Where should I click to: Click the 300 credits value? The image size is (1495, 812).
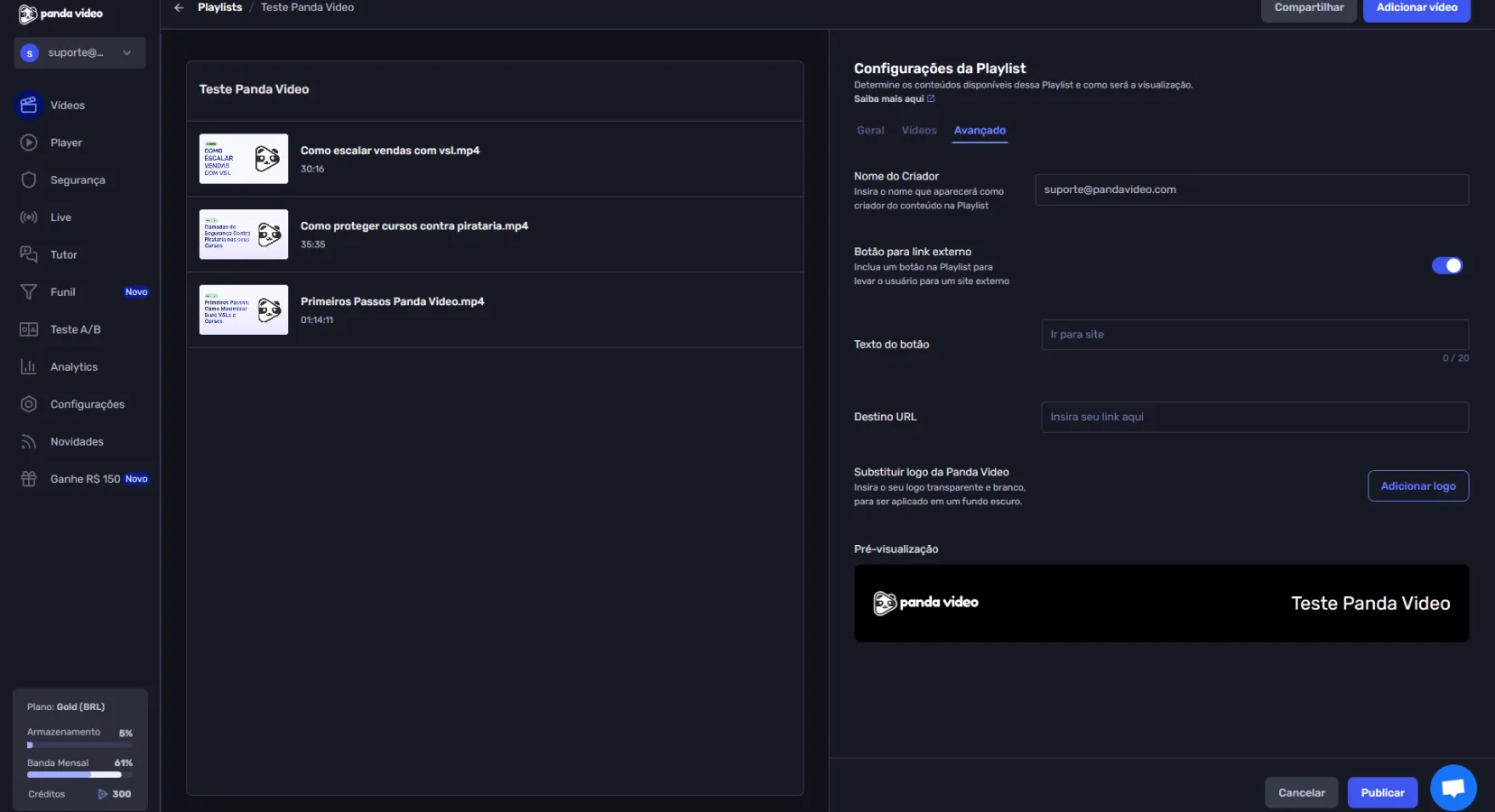pyautogui.click(x=122, y=794)
